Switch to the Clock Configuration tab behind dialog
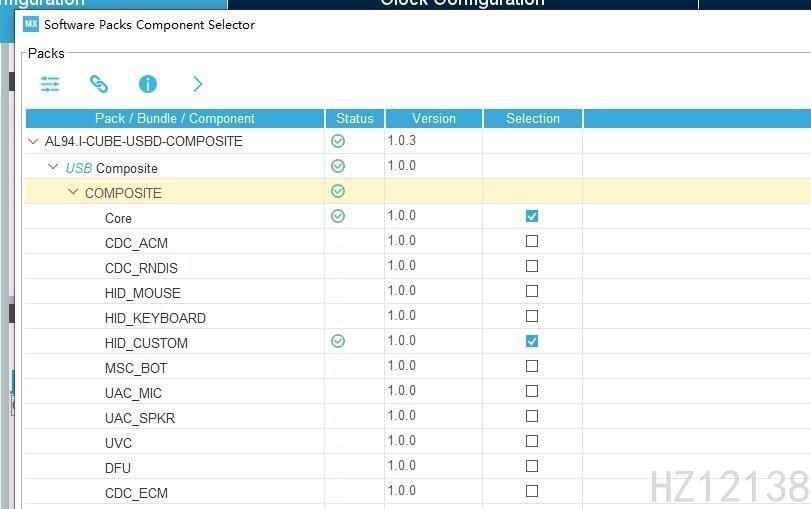This screenshot has width=811, height=509. coord(462,3)
